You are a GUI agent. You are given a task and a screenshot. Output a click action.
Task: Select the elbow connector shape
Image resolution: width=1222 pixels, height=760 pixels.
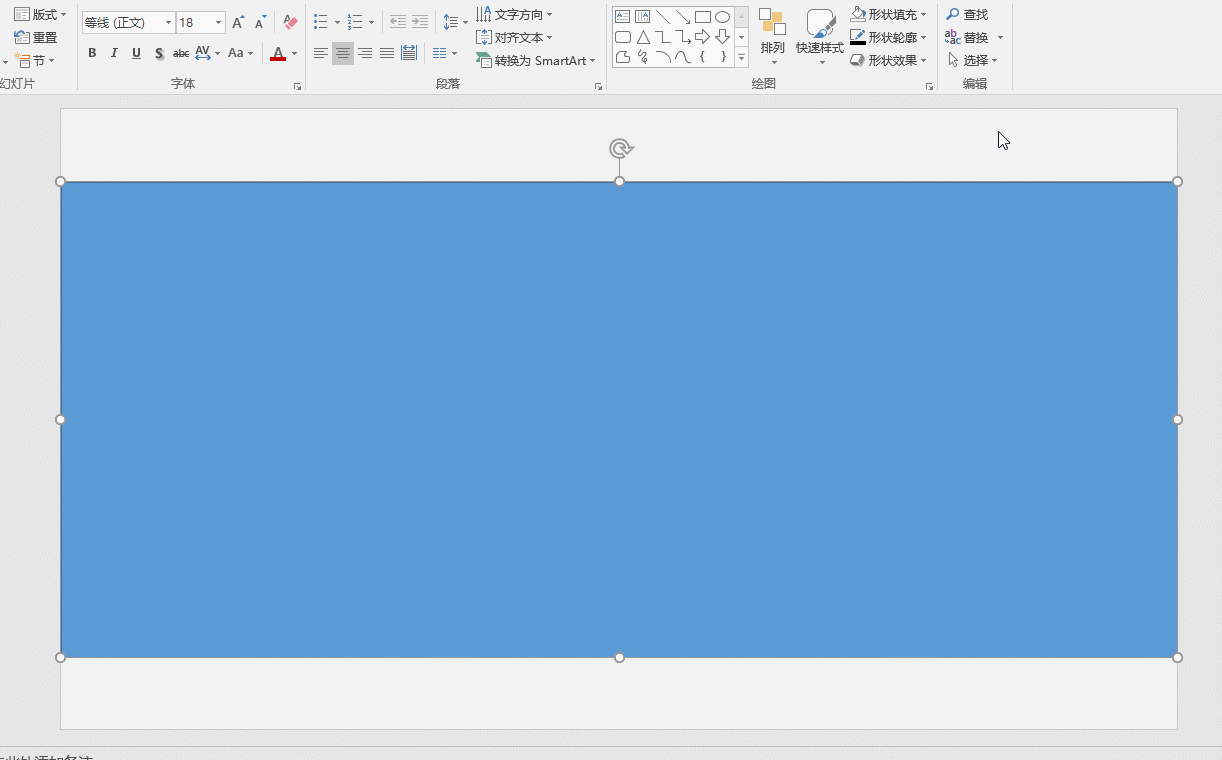(x=662, y=37)
